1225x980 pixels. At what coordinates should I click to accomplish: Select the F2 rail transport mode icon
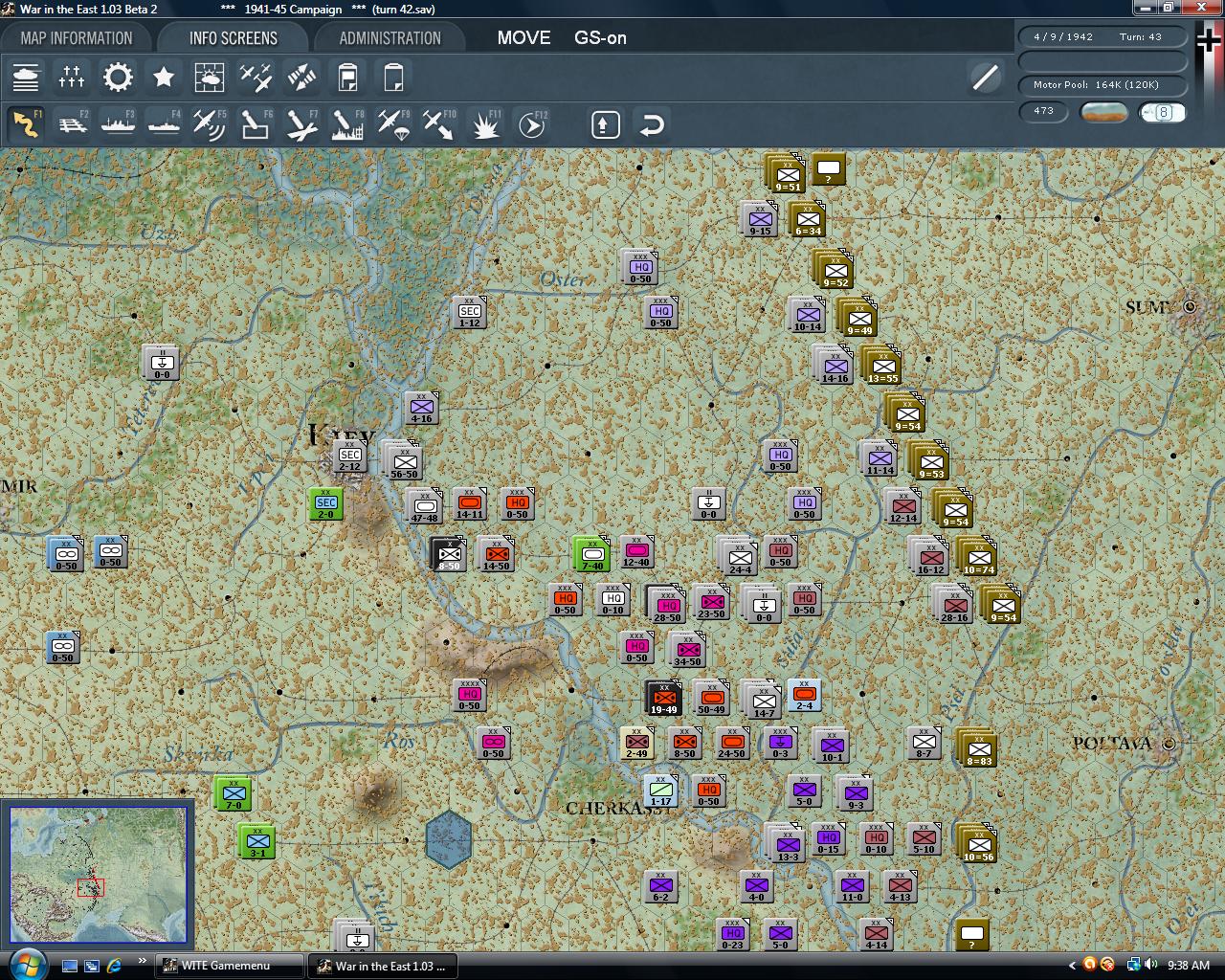click(x=72, y=123)
